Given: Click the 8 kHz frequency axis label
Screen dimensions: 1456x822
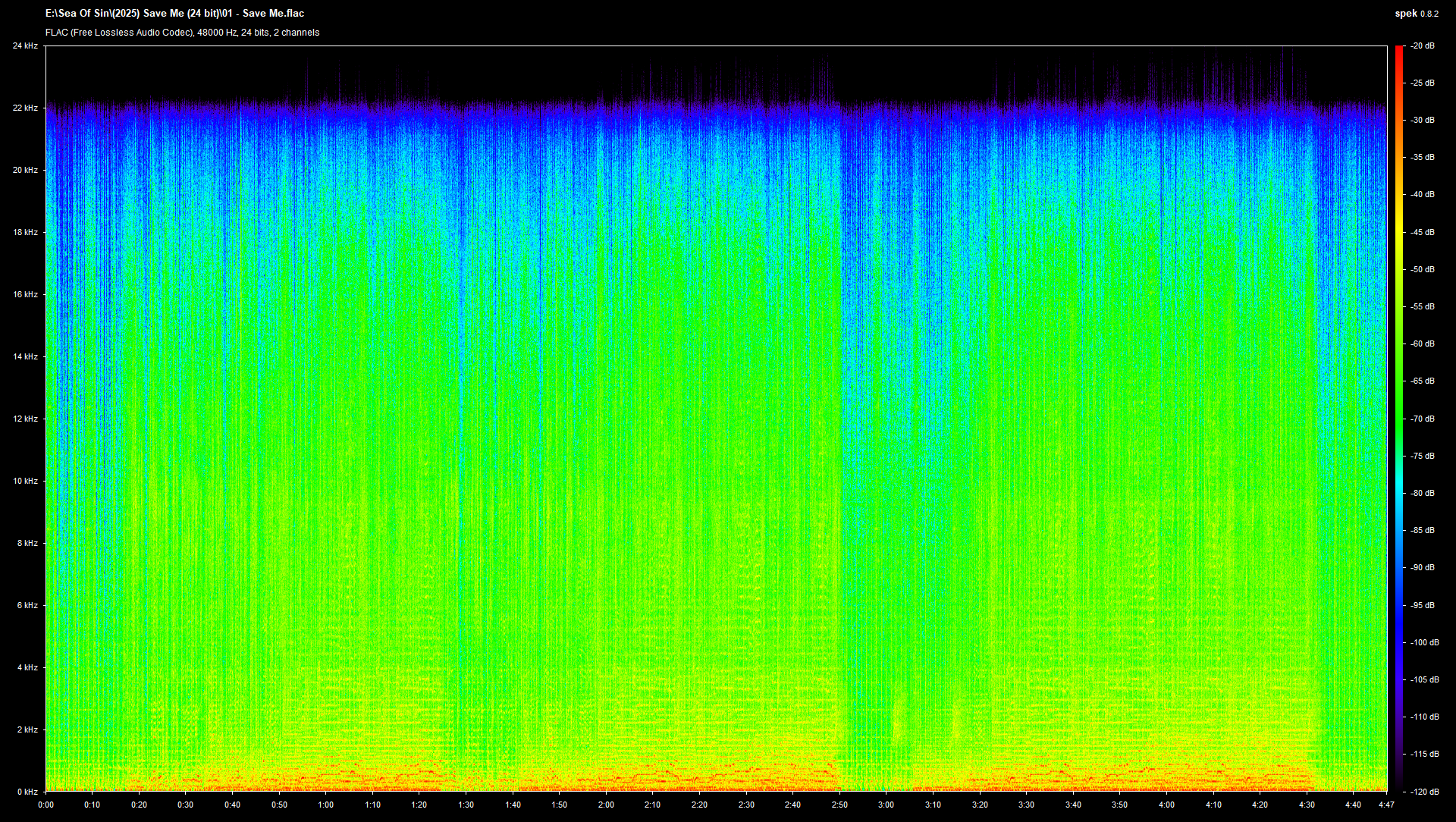Looking at the screenshot, I should tap(27, 543).
